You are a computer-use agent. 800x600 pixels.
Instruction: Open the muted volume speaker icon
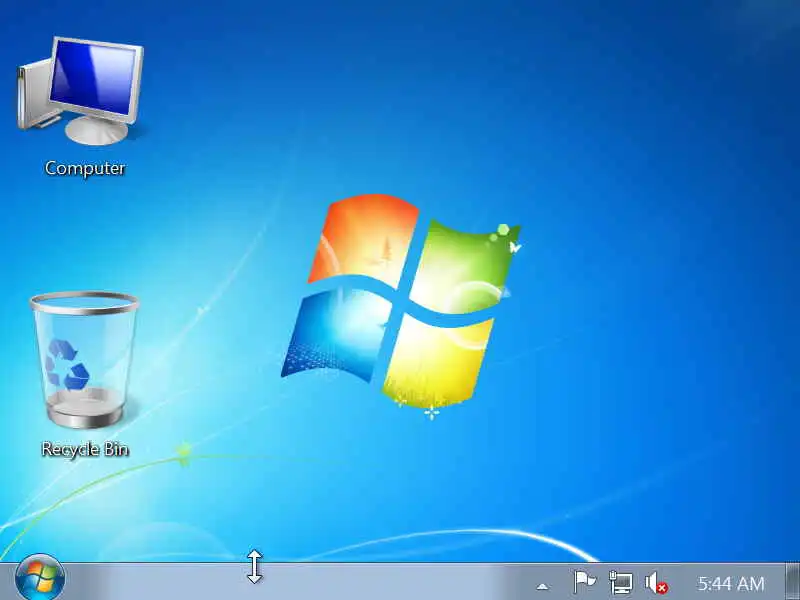pyautogui.click(x=656, y=583)
